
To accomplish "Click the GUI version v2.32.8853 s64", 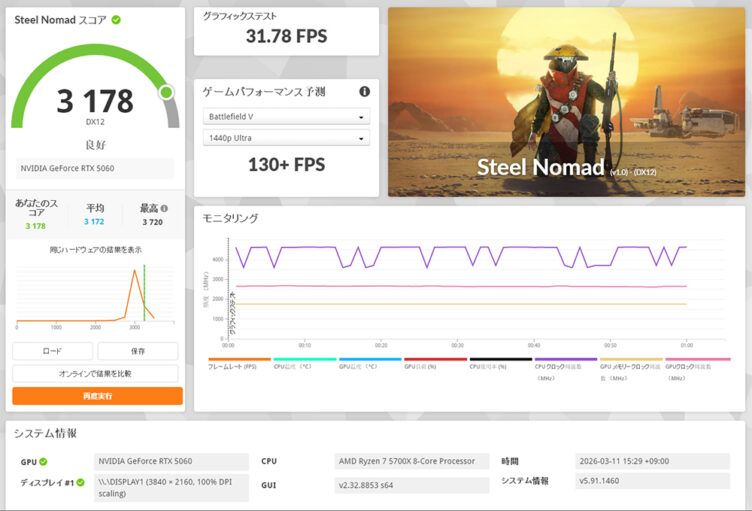I will click(411, 486).
